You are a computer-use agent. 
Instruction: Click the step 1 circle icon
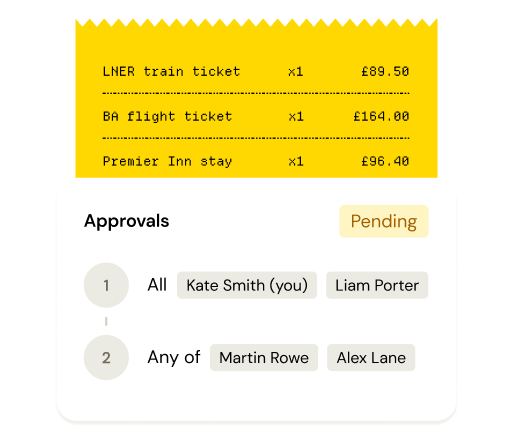click(106, 285)
